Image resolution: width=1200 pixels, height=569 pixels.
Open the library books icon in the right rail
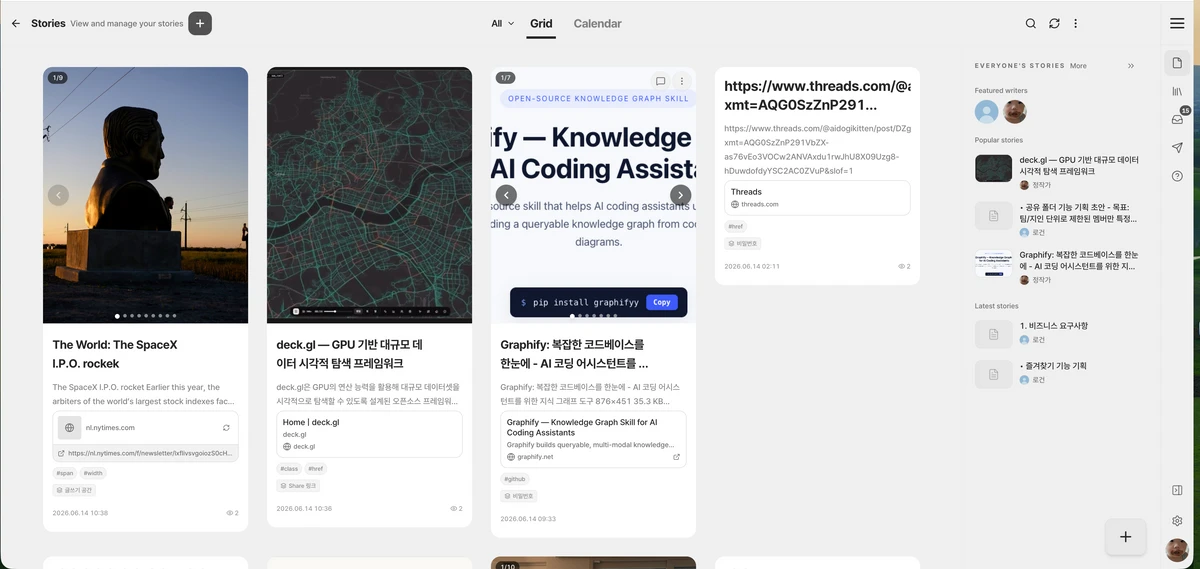click(1177, 91)
